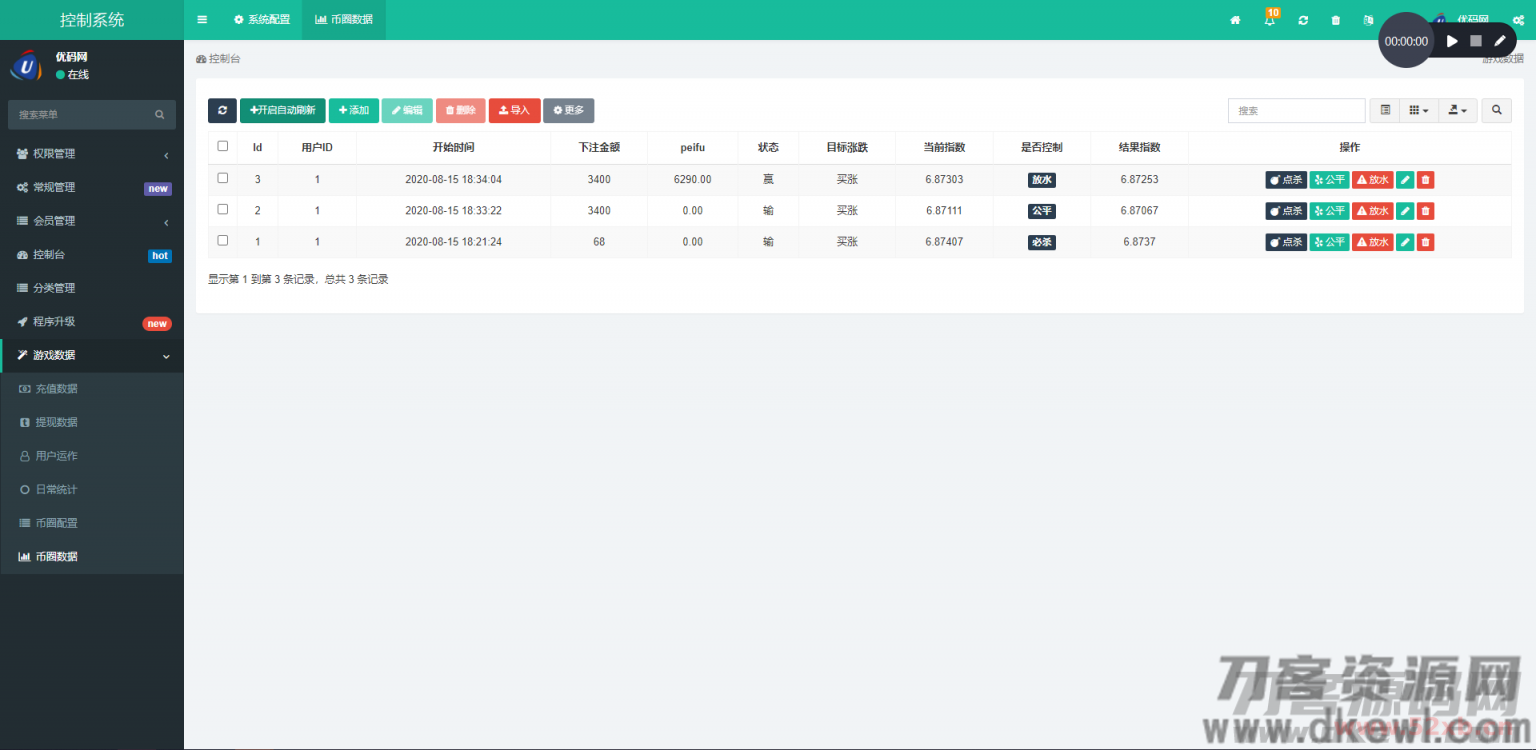Open the columns grid dropdown

coord(1418,110)
